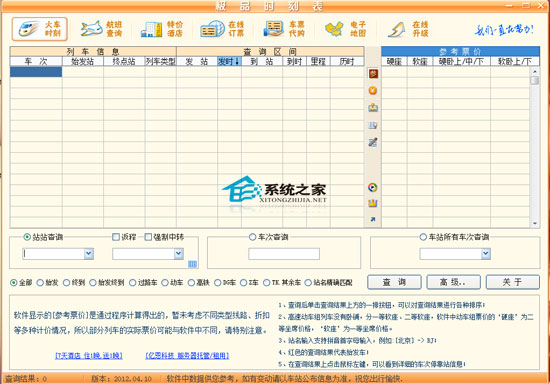Image resolution: width=550 pixels, height=384 pixels.
Task: Click the colorful media player icon
Action: point(373,187)
